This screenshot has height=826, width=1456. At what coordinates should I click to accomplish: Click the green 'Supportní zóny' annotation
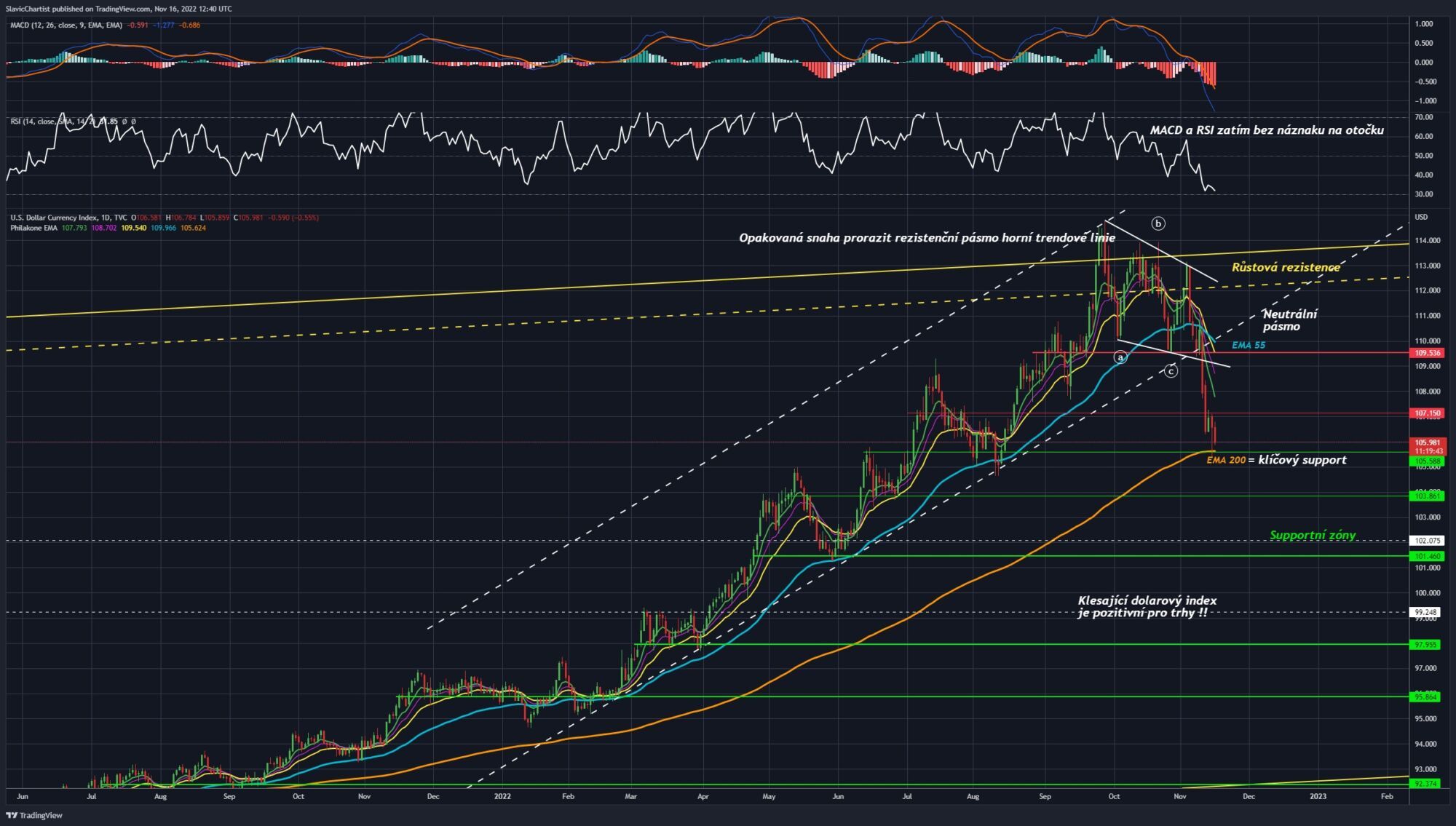pyautogui.click(x=1313, y=535)
